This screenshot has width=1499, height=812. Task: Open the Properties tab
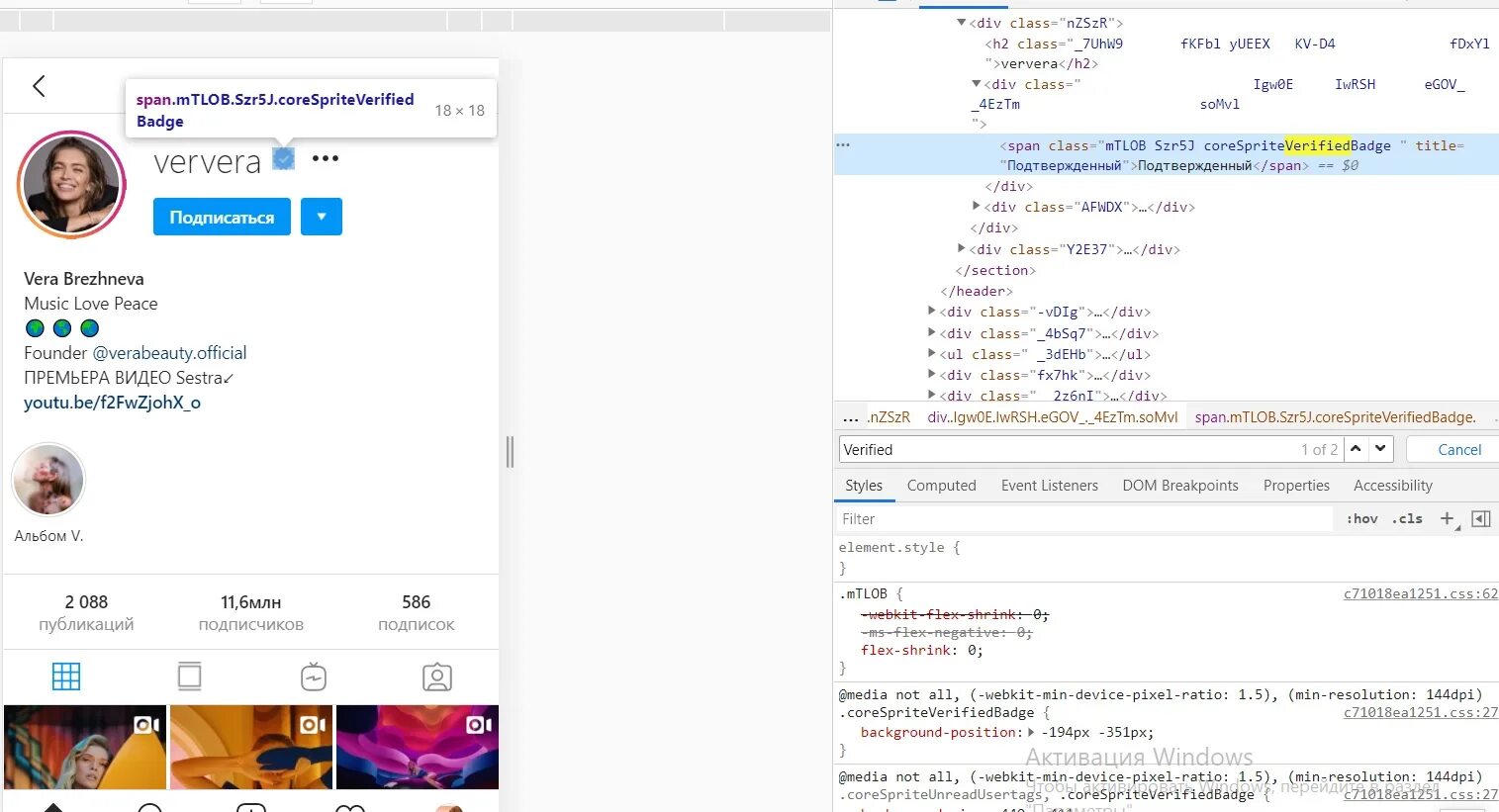coord(1296,486)
